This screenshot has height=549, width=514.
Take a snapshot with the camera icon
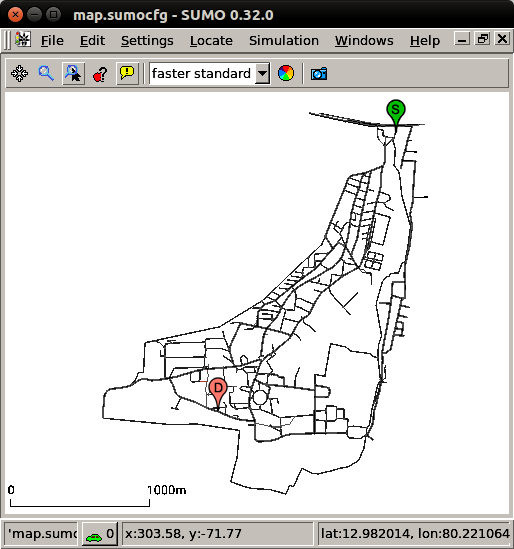pyautogui.click(x=319, y=74)
